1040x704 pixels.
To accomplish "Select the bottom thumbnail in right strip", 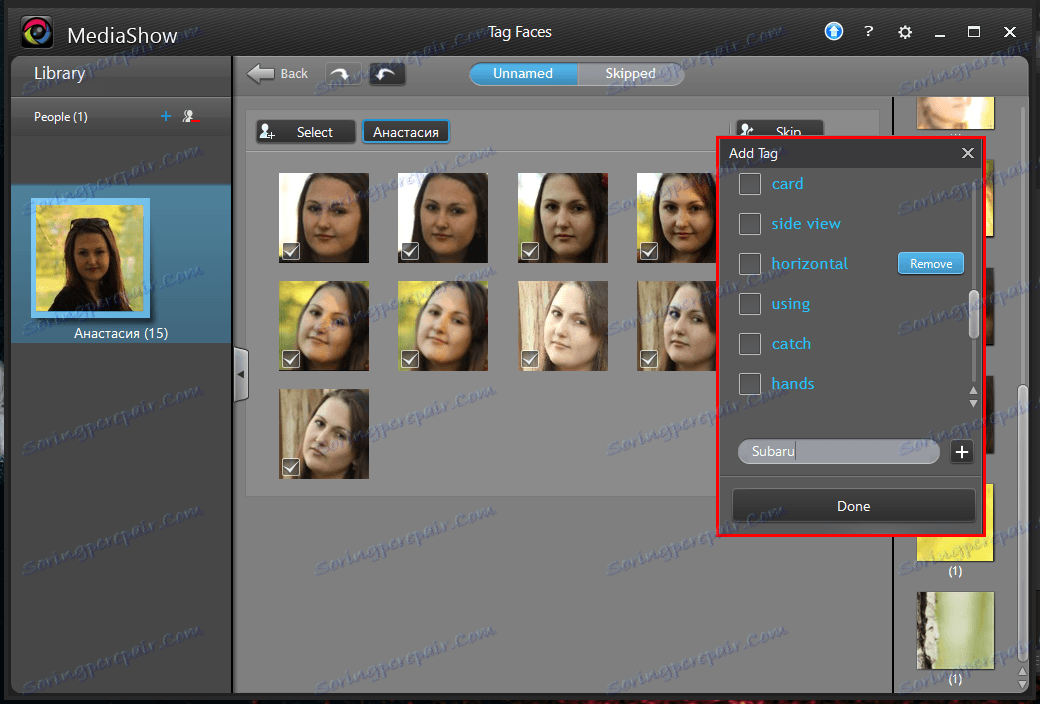I will (x=955, y=630).
